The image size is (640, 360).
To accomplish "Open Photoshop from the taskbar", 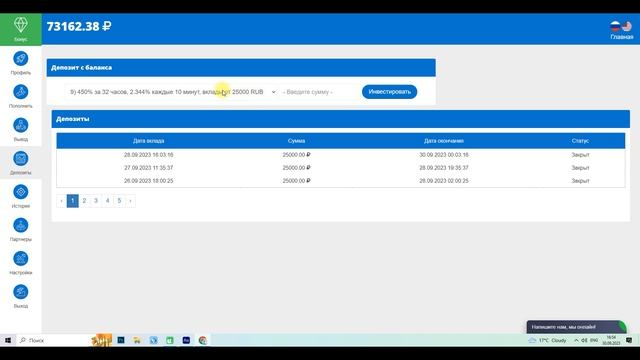I will coord(121,340).
